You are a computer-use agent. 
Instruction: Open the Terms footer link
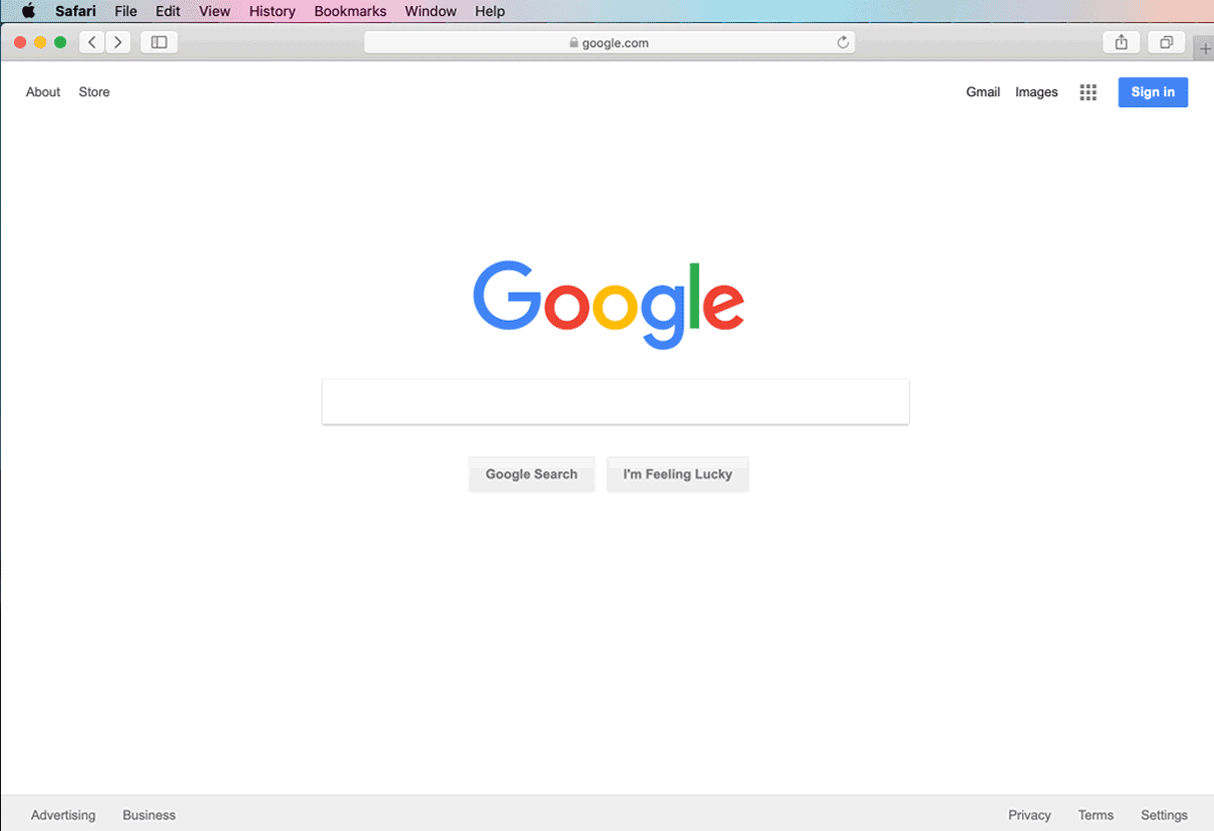(1096, 815)
